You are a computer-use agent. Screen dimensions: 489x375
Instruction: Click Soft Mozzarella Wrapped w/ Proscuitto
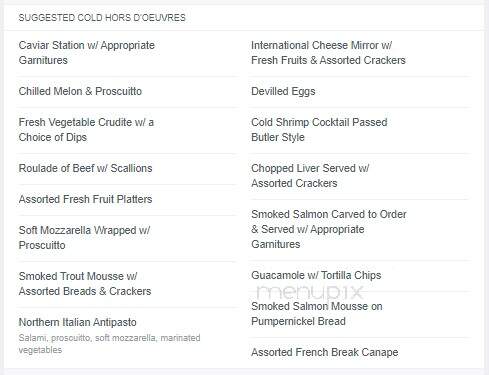[x=84, y=238]
